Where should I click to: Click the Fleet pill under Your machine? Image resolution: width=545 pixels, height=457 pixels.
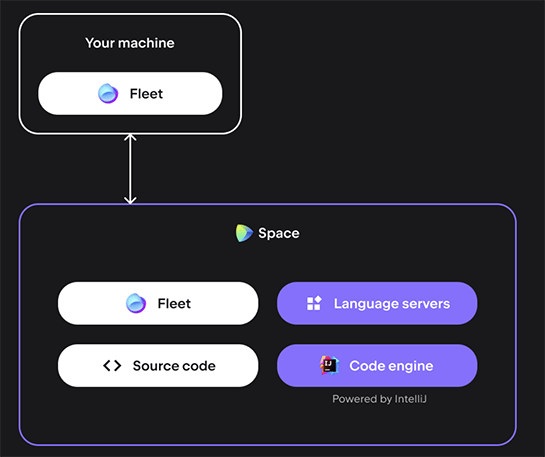(130, 93)
